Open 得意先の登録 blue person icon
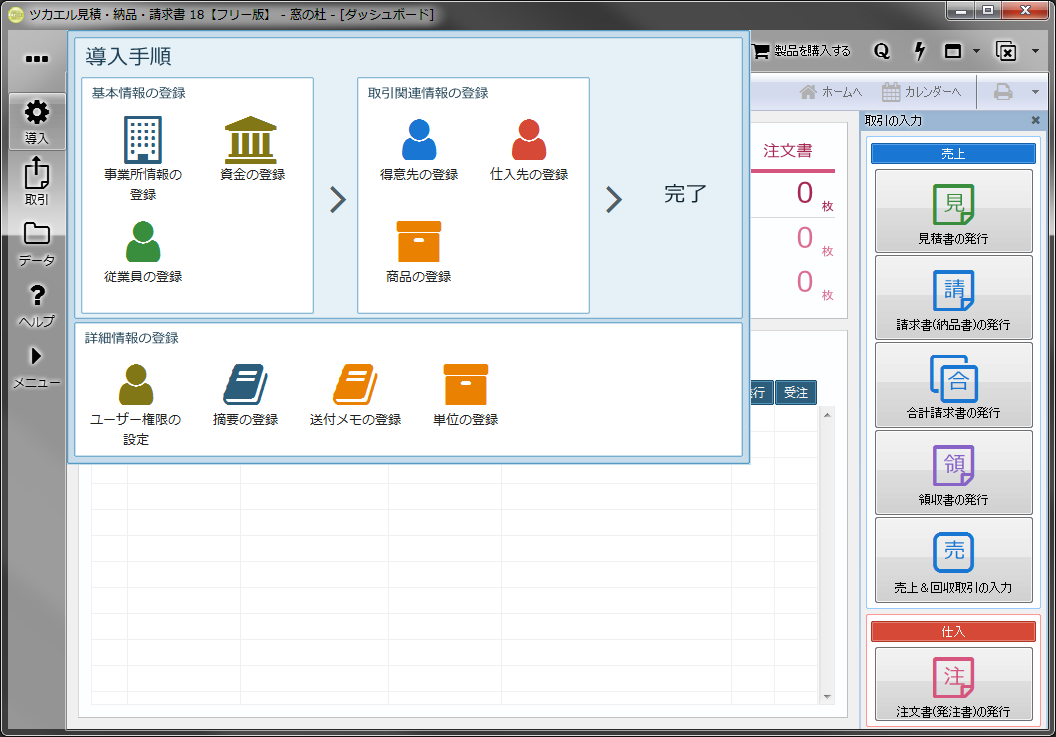 click(419, 139)
